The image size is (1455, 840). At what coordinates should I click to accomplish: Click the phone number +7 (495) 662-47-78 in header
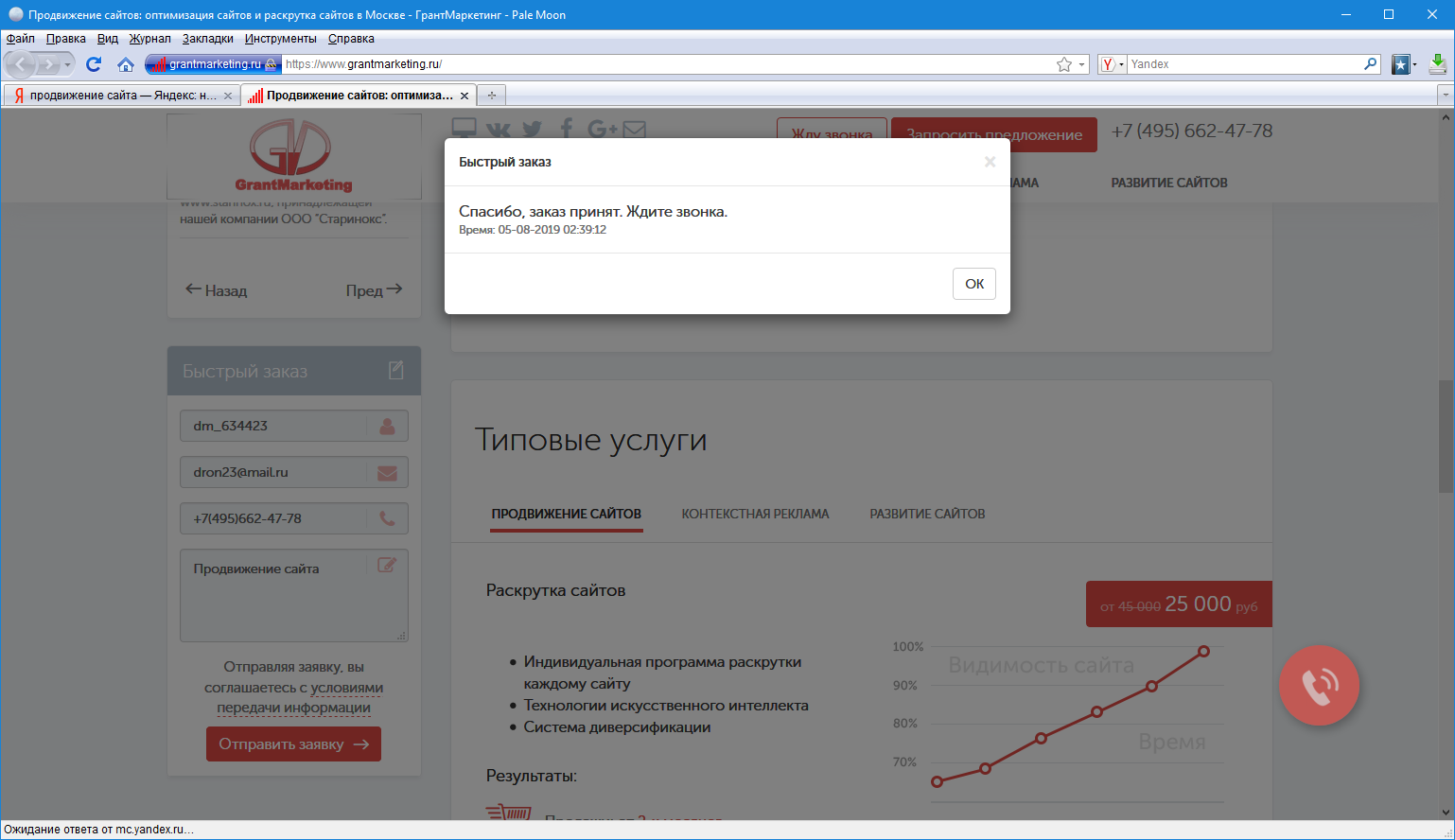coord(1192,131)
